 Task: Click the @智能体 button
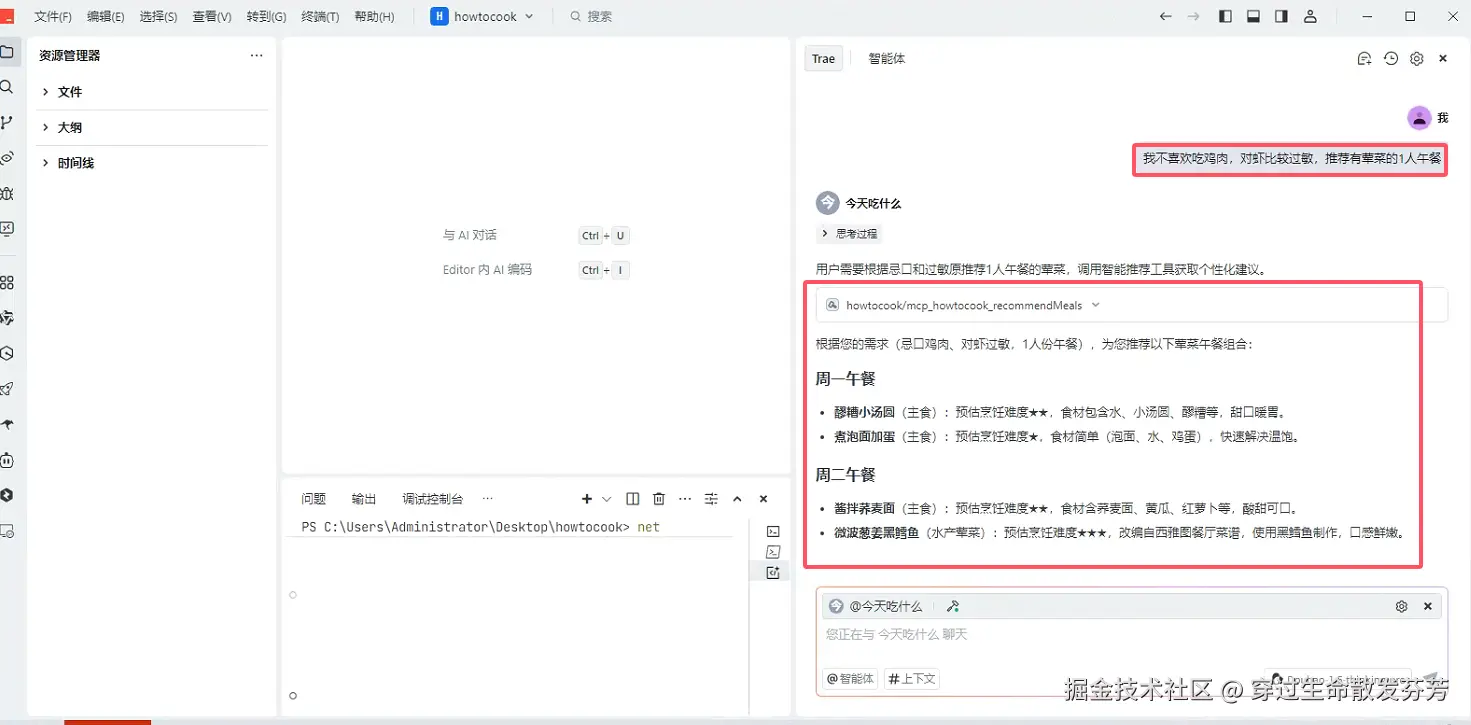coord(850,679)
